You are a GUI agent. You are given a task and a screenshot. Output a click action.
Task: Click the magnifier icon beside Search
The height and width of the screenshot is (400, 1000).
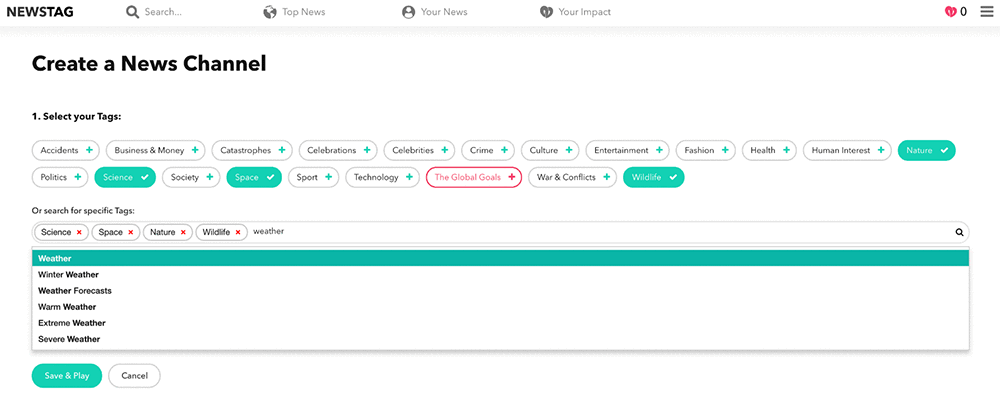[132, 12]
